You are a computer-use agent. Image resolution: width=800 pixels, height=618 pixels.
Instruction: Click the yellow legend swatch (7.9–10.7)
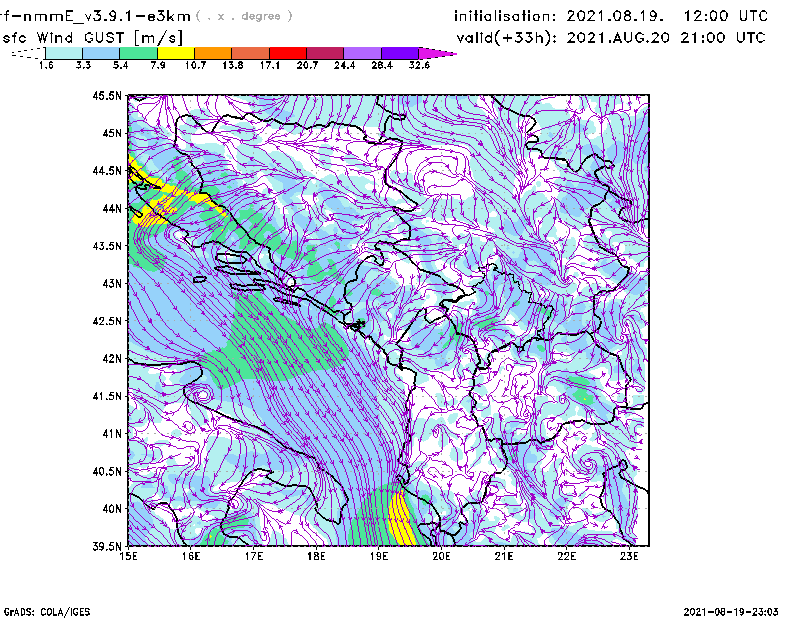[176, 53]
